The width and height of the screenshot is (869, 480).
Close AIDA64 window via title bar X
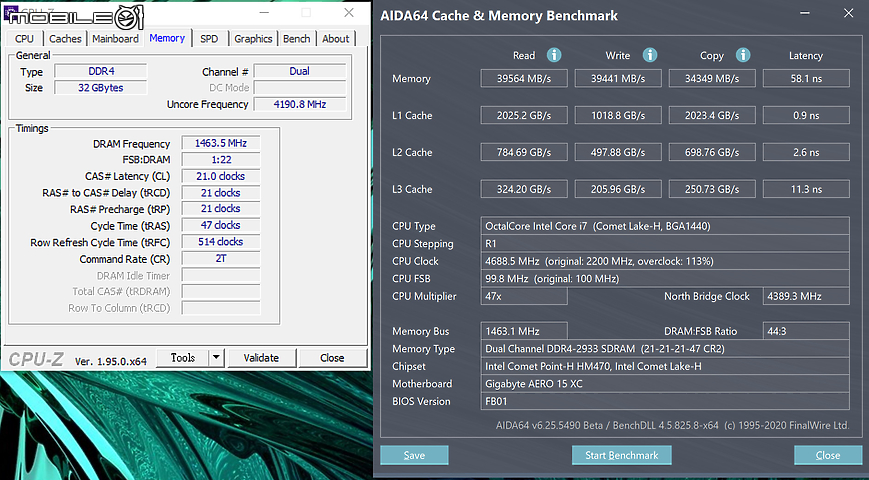pos(848,13)
